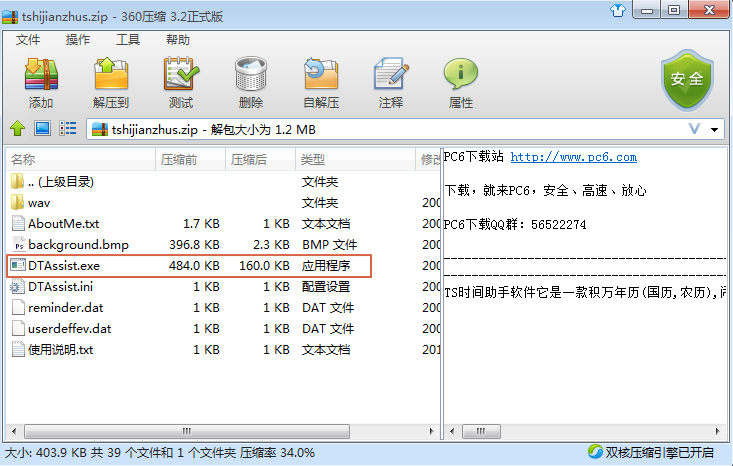Screen dimensions: 733x466
Task: Click the green 安全 shield badge
Action: pos(687,80)
